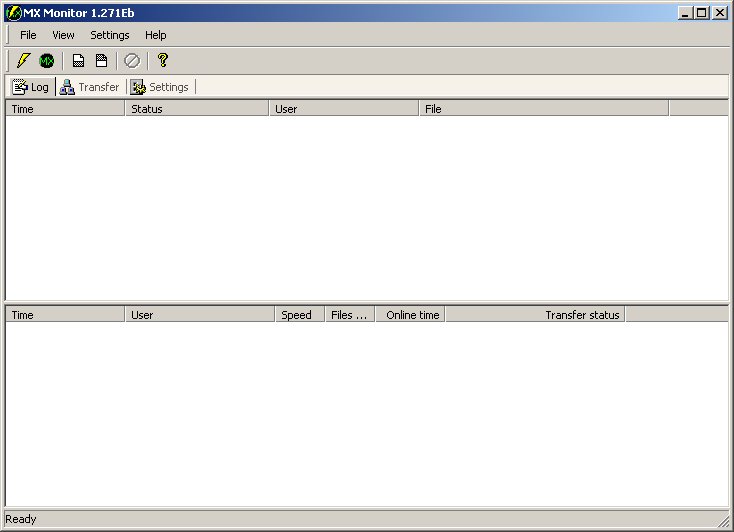734x532 pixels.
Task: Sort lower list by Speed column
Action: click(299, 315)
